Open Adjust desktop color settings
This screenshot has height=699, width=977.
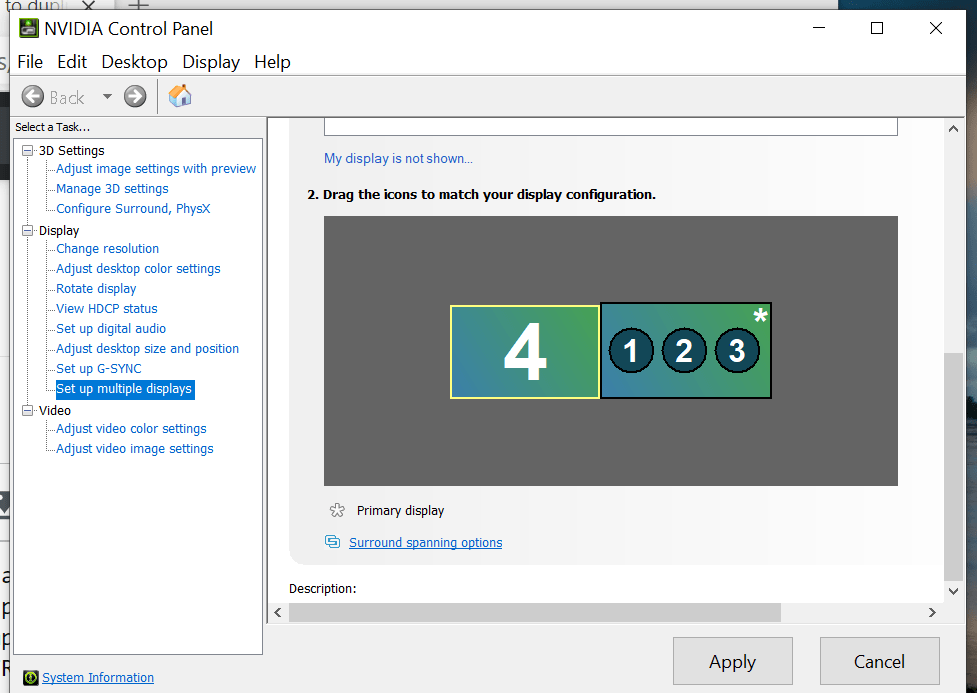(x=138, y=269)
